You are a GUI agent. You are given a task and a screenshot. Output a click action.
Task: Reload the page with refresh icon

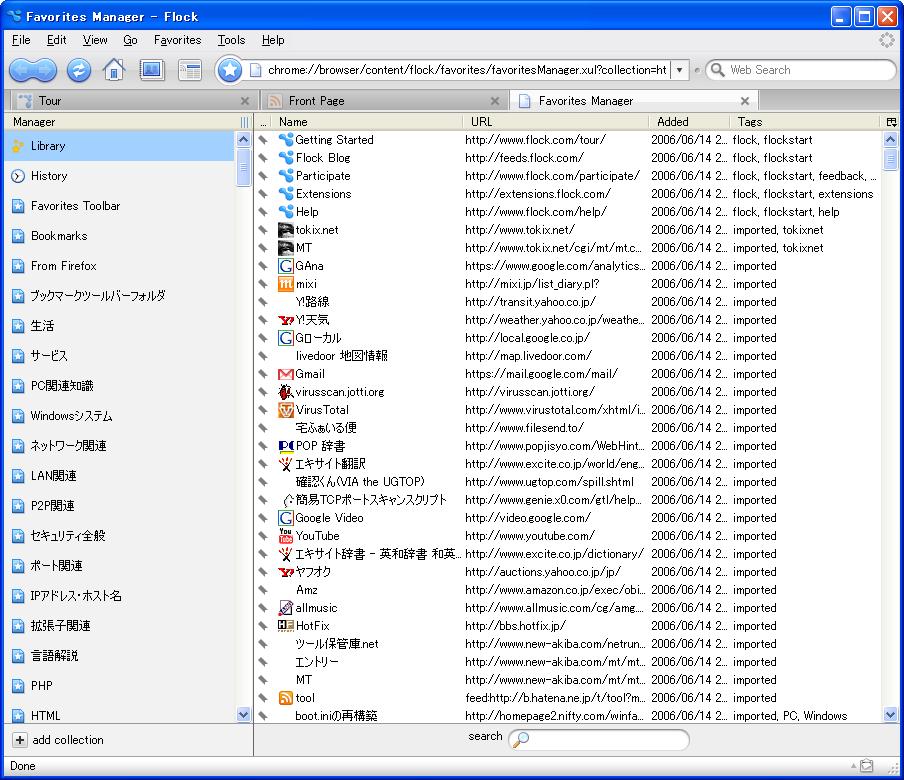pos(78,70)
